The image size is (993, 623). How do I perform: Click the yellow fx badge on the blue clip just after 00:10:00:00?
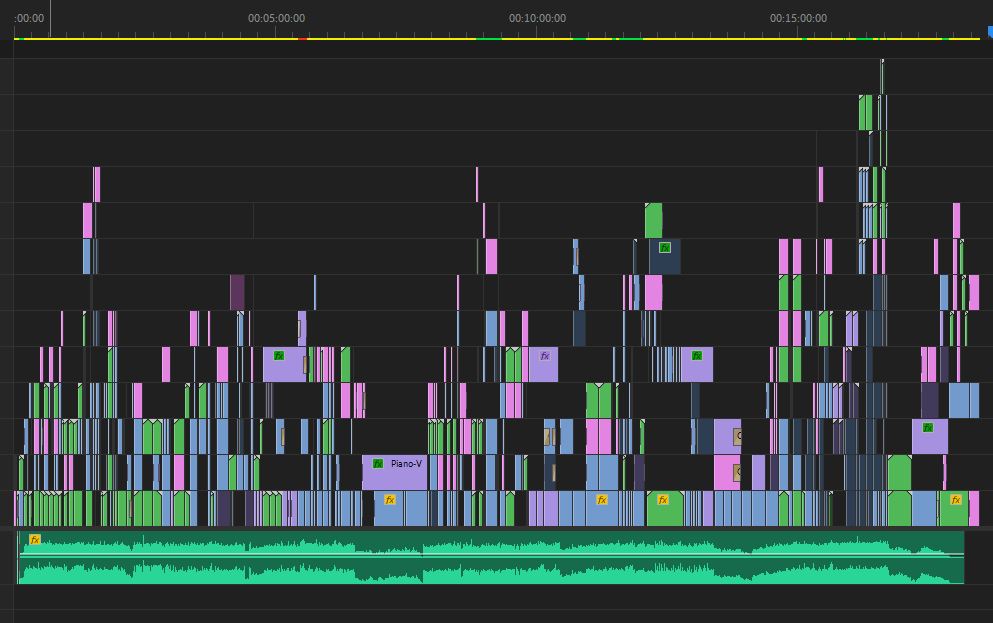pyautogui.click(x=602, y=500)
